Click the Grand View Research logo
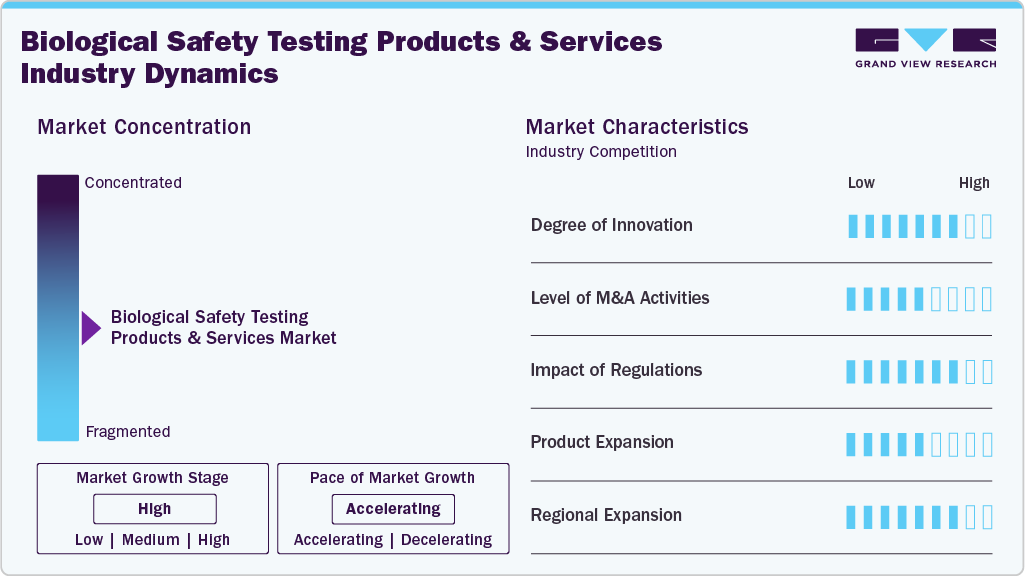This screenshot has height=576, width=1025. [x=925, y=47]
